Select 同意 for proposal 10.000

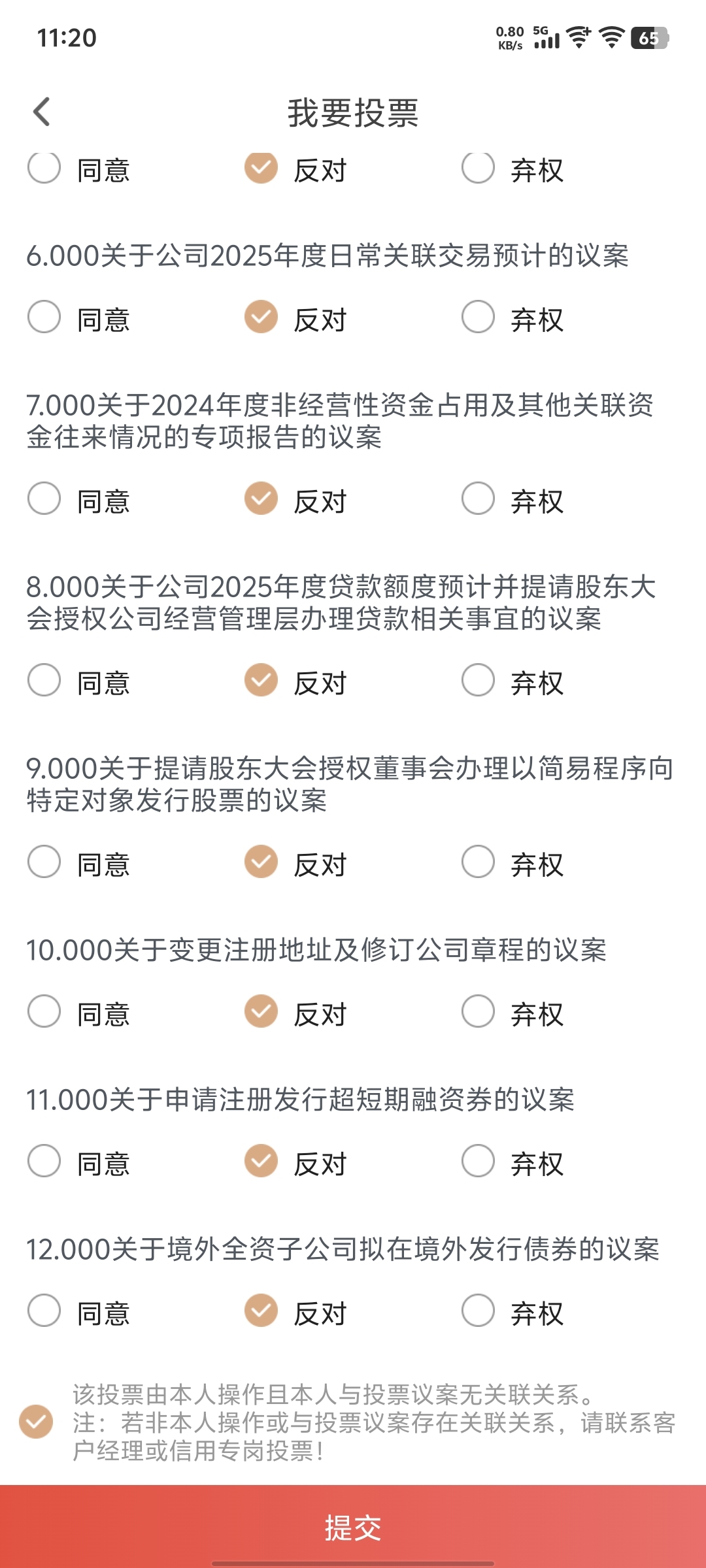(44, 1011)
